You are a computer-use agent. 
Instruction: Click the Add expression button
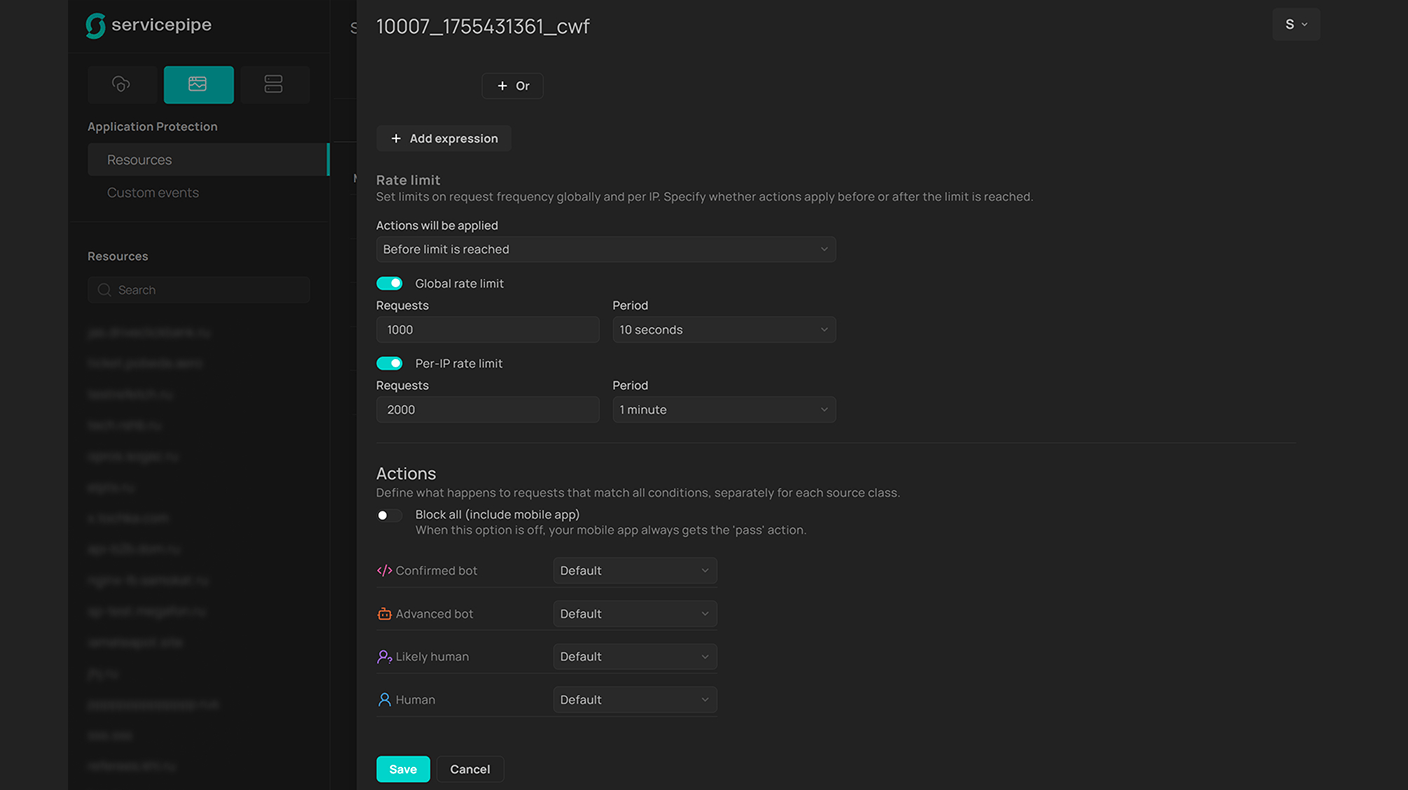coord(444,139)
